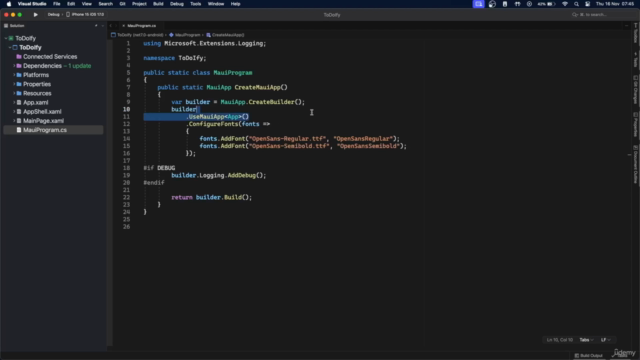640x360 pixels.
Task: Expand the Resources folder
Action: click(x=14, y=93)
